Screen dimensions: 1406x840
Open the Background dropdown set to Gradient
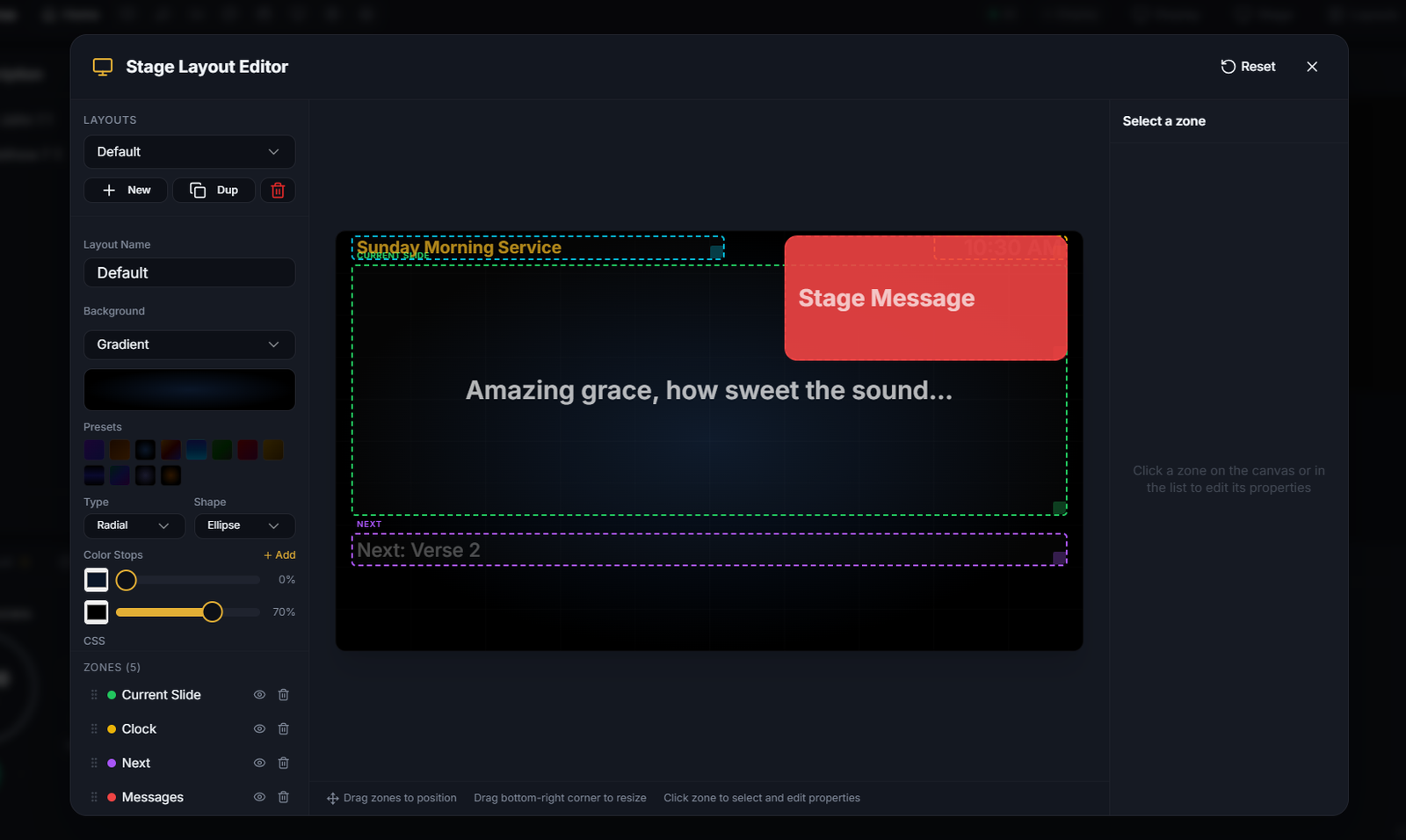point(188,344)
